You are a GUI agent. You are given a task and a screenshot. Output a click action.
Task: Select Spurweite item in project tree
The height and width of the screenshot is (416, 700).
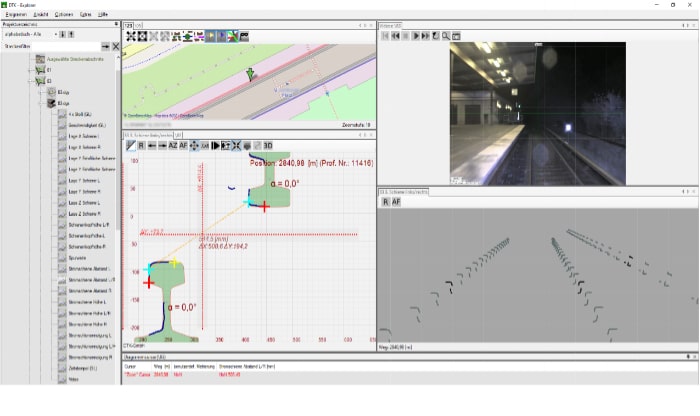tap(79, 257)
